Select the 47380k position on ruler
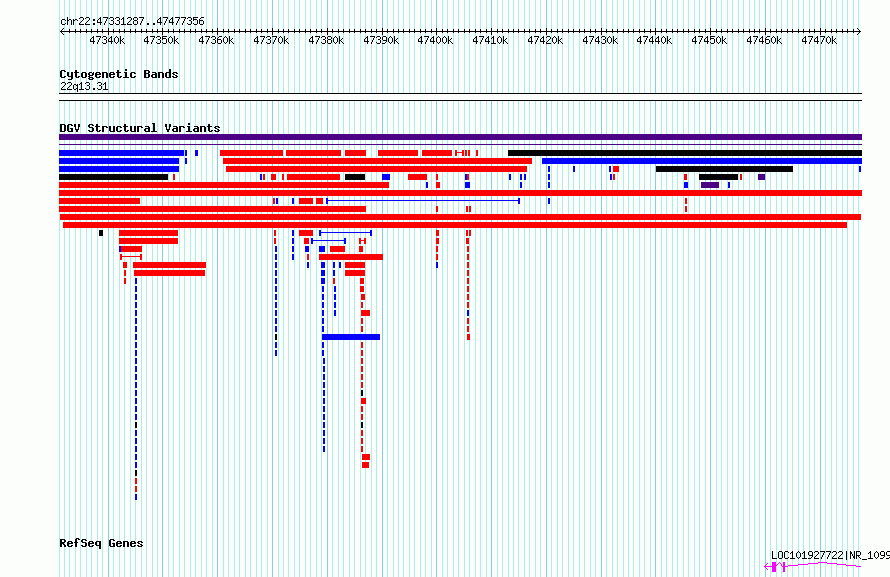Image resolution: width=890 pixels, height=577 pixels. (x=326, y=40)
